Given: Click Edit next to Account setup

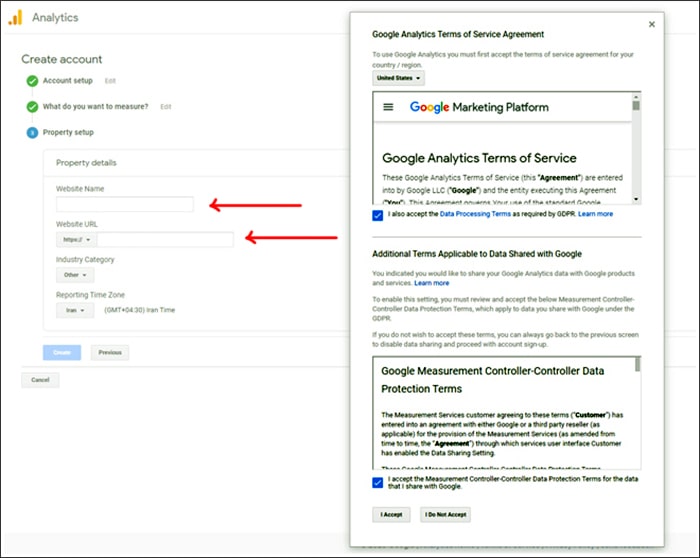Looking at the screenshot, I should click(x=110, y=81).
